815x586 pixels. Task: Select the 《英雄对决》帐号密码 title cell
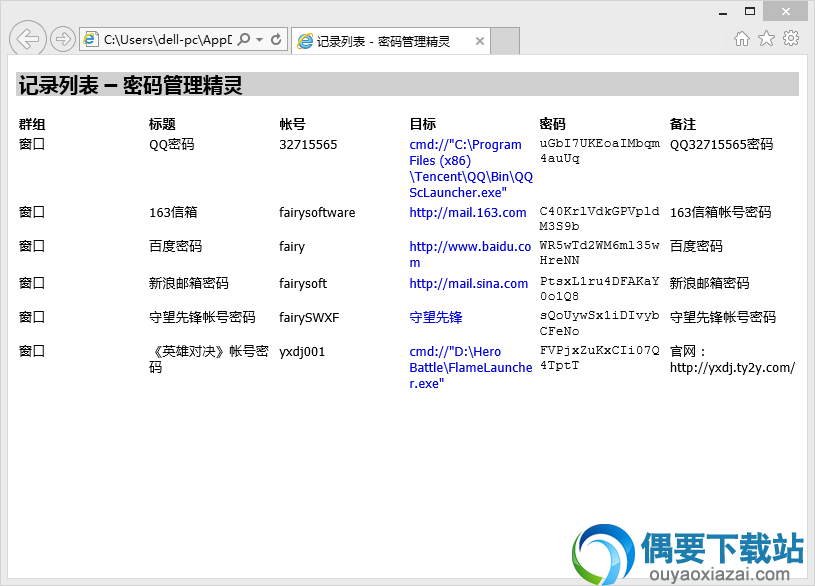[209, 359]
